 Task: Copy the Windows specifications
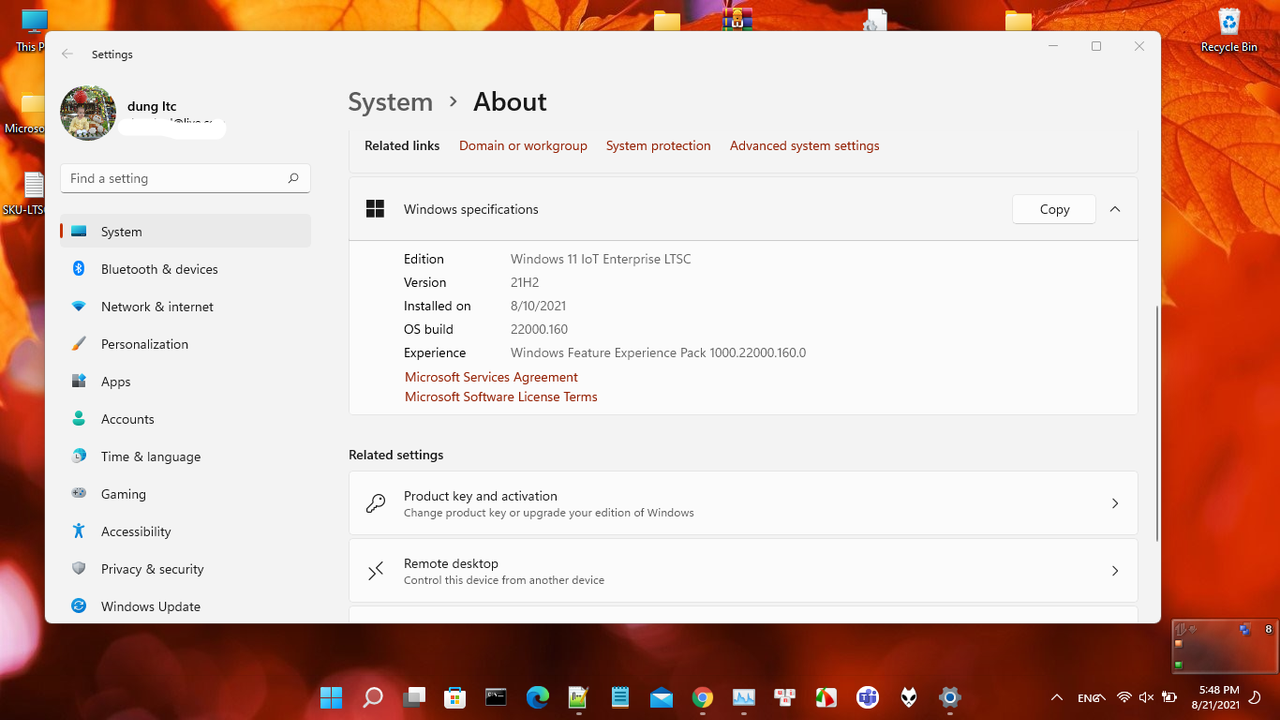coord(1054,209)
